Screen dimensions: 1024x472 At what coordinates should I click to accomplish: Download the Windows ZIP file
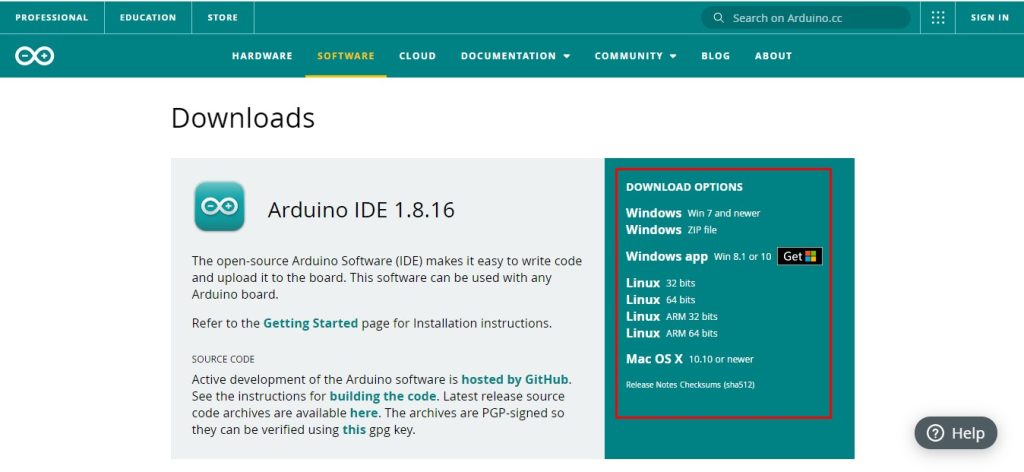tap(671, 230)
